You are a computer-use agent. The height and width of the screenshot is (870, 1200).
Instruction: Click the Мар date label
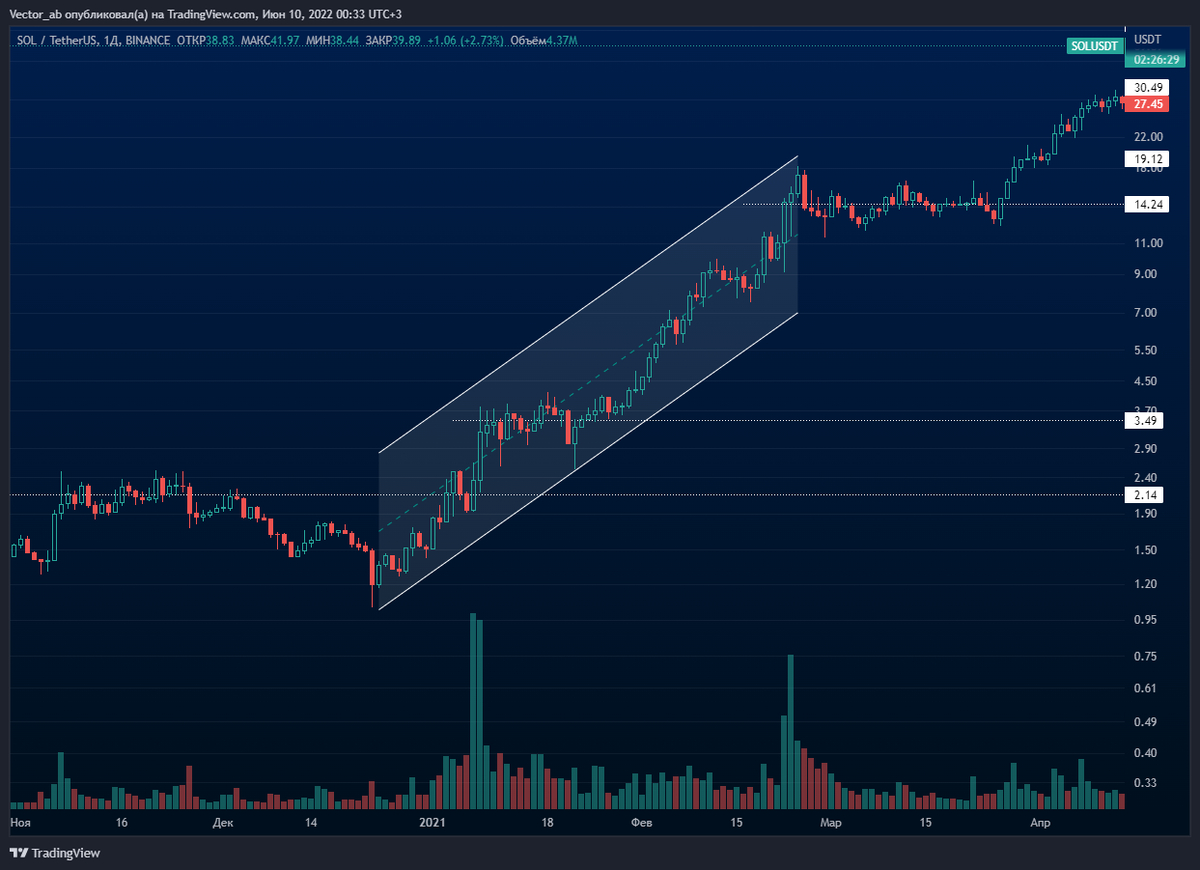(x=831, y=823)
